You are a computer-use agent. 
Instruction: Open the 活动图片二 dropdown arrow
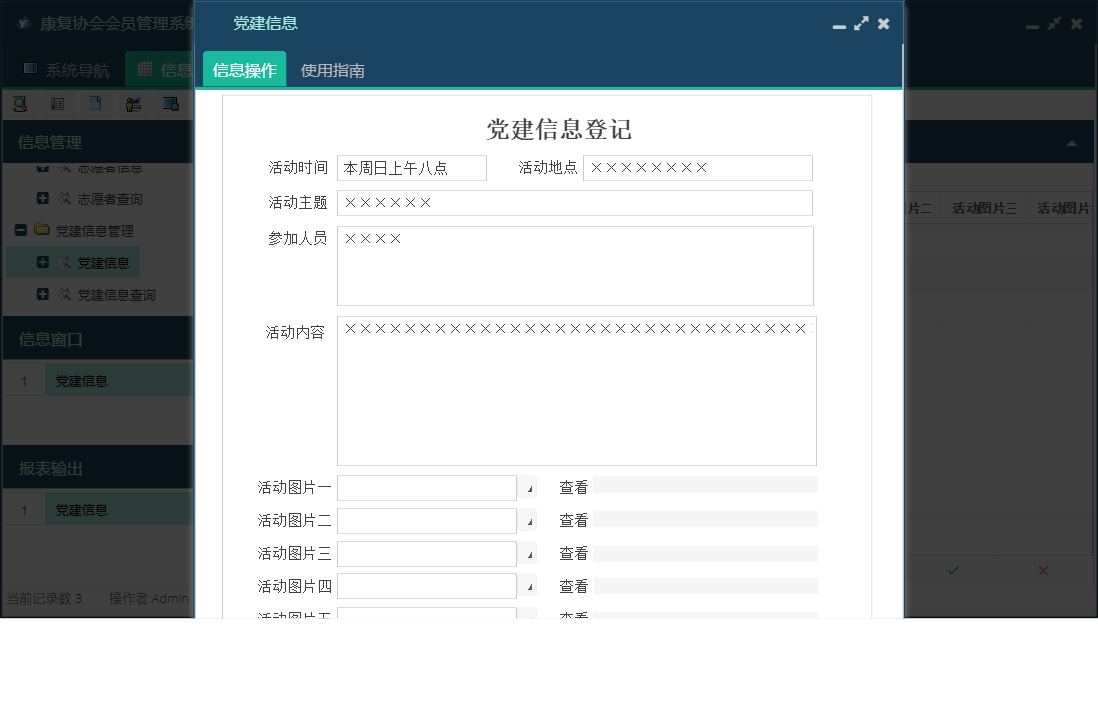point(527,520)
